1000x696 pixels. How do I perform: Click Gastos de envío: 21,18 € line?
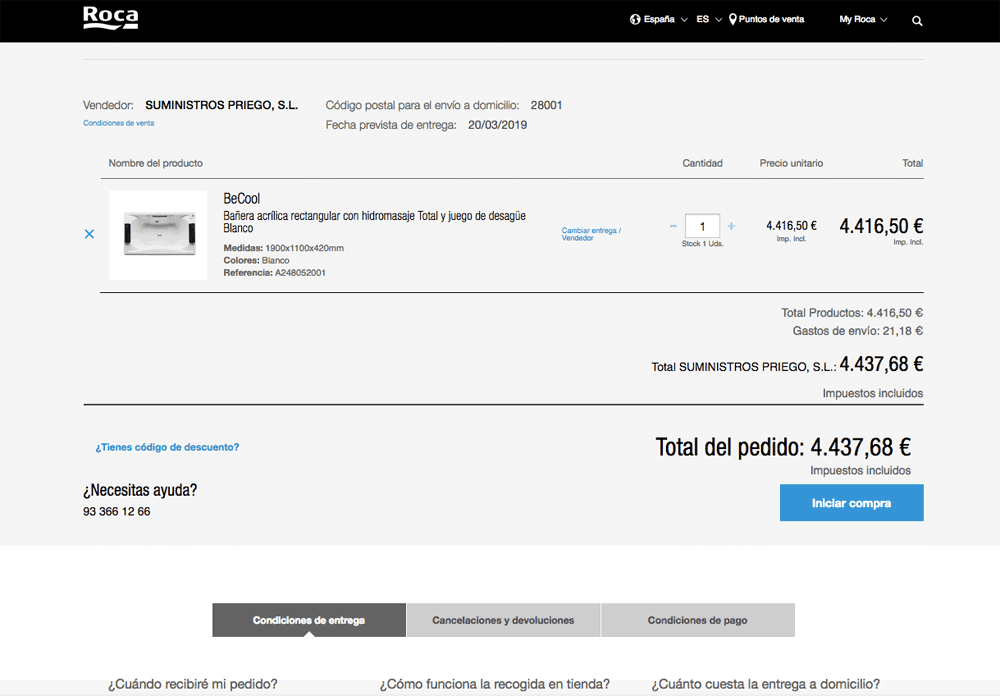click(858, 331)
